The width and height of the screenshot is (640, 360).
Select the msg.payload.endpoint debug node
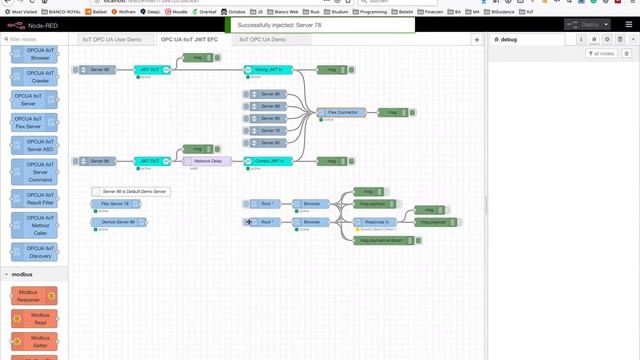tap(384, 240)
